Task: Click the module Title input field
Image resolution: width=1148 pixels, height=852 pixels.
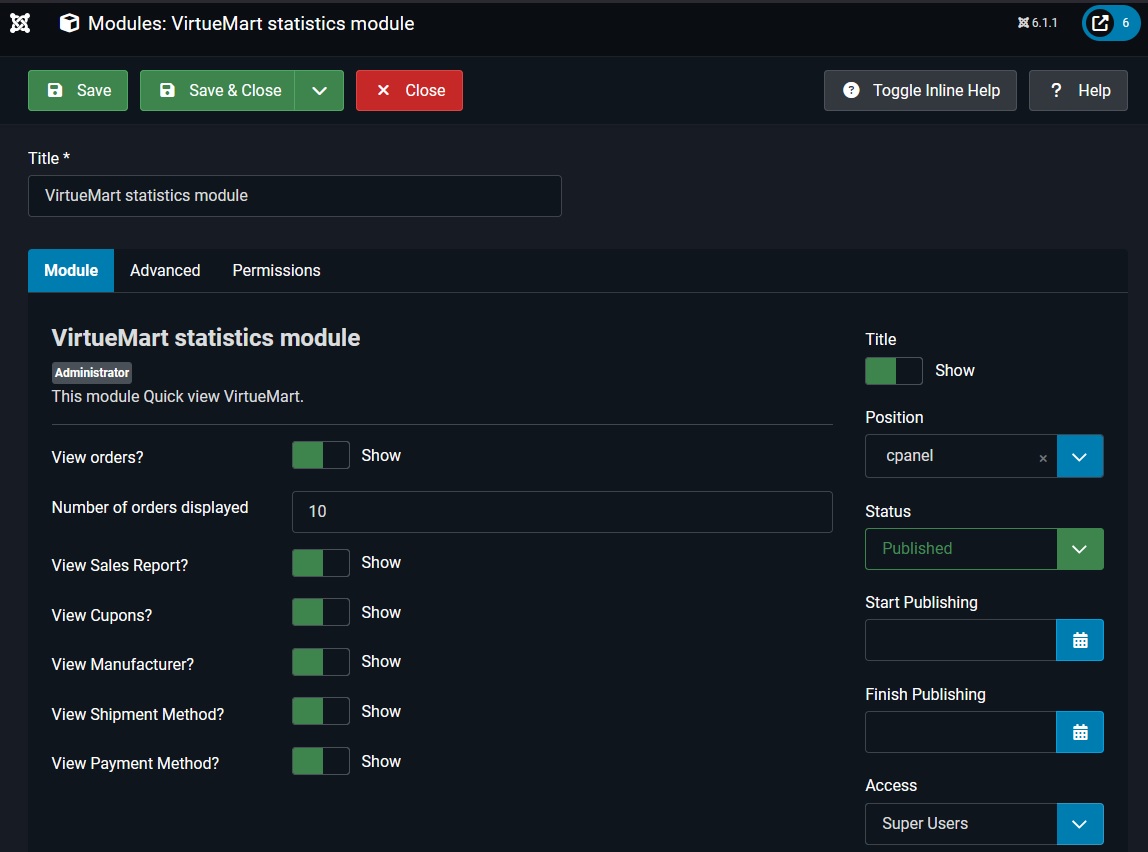Action: (x=295, y=196)
